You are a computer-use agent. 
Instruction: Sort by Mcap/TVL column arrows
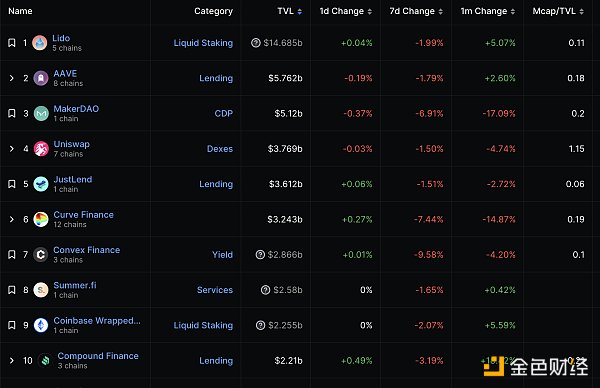tap(581, 11)
